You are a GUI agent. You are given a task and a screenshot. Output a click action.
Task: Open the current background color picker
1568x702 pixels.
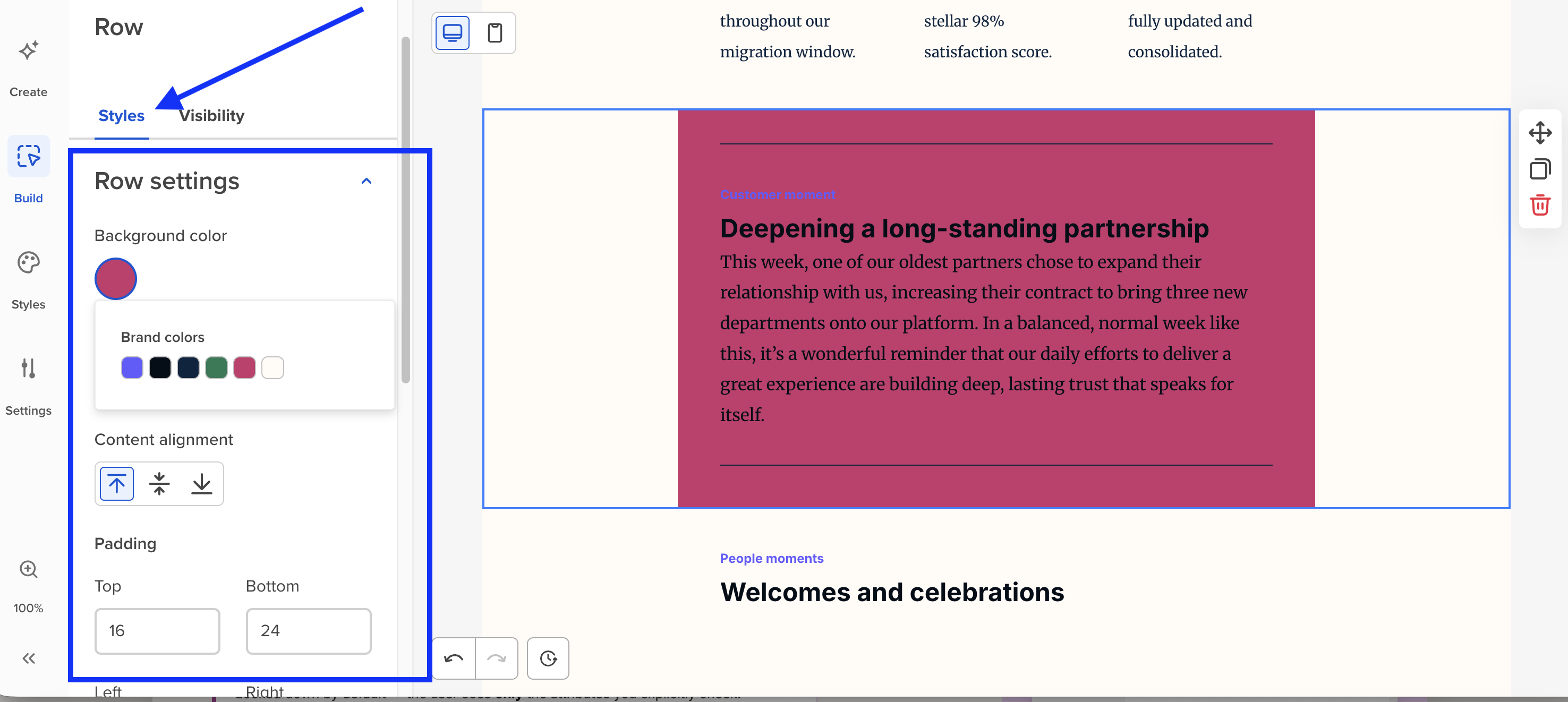coord(116,279)
